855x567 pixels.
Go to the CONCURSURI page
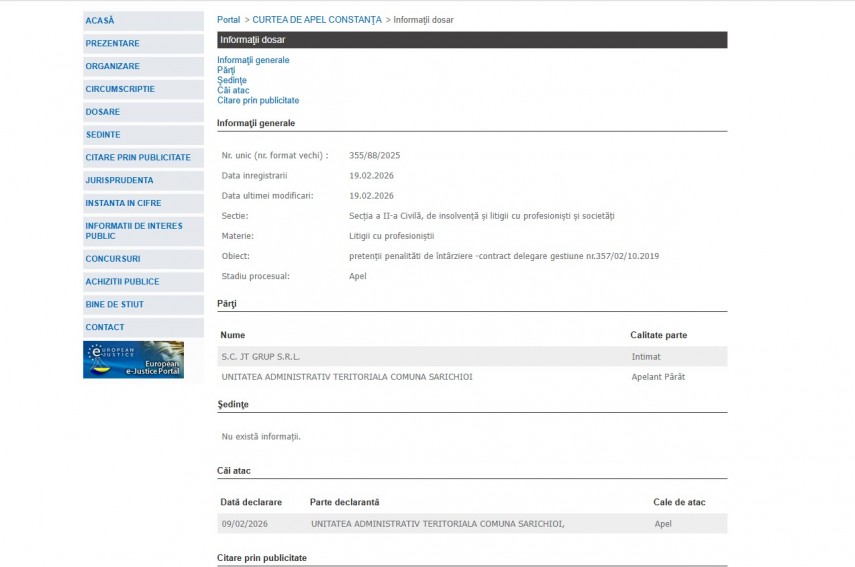(x=112, y=259)
